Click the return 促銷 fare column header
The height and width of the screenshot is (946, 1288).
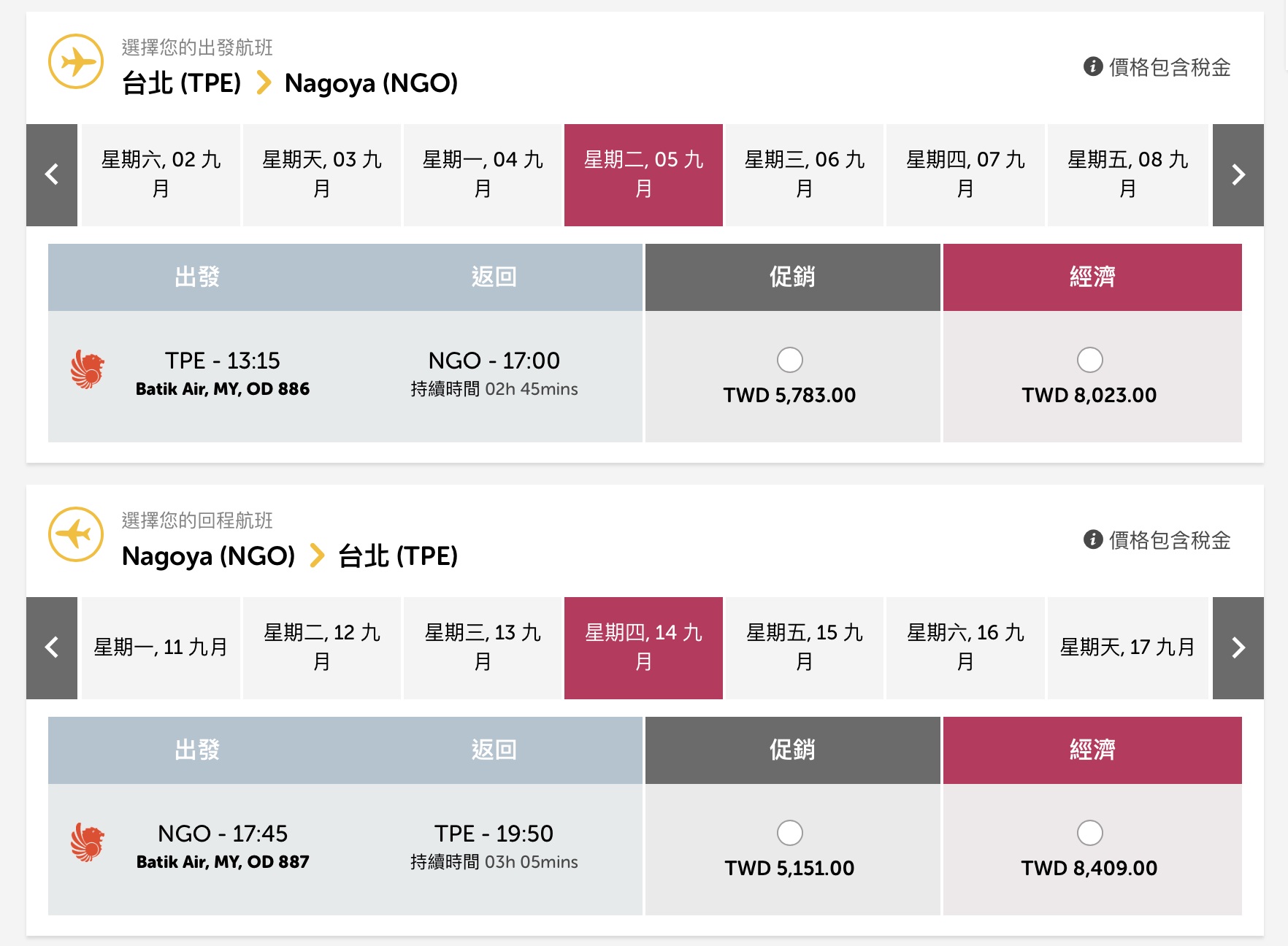(792, 750)
